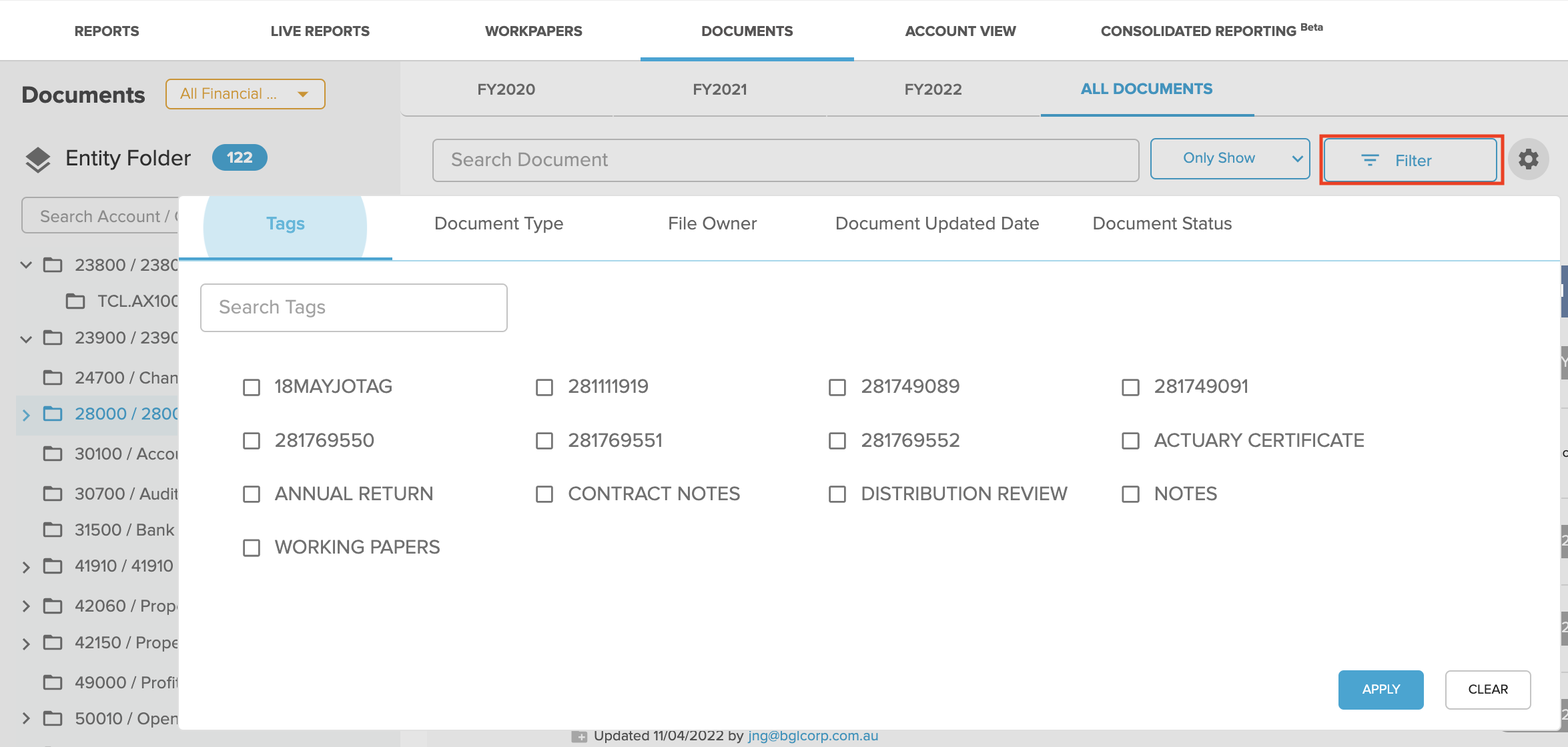1568x747 pixels.
Task: Click the folder icon for 23900
Action: [x=53, y=337]
